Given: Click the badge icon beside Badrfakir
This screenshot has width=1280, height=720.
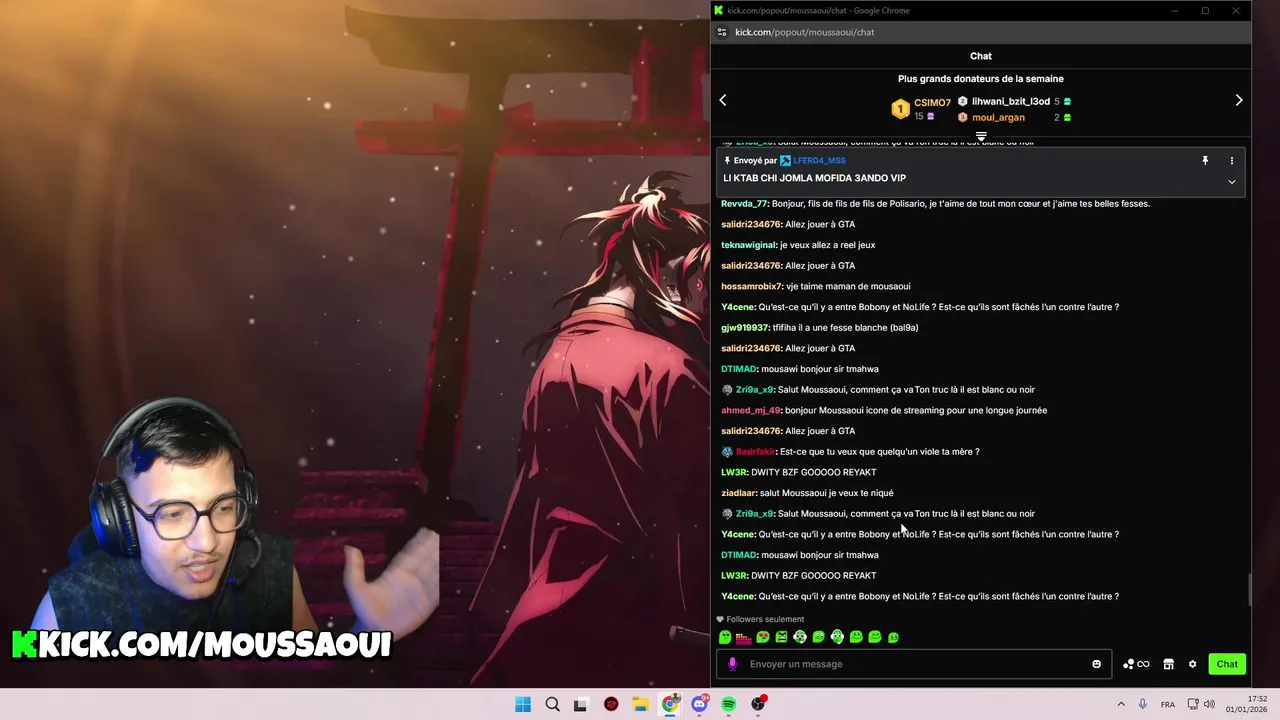Looking at the screenshot, I should point(727,452).
